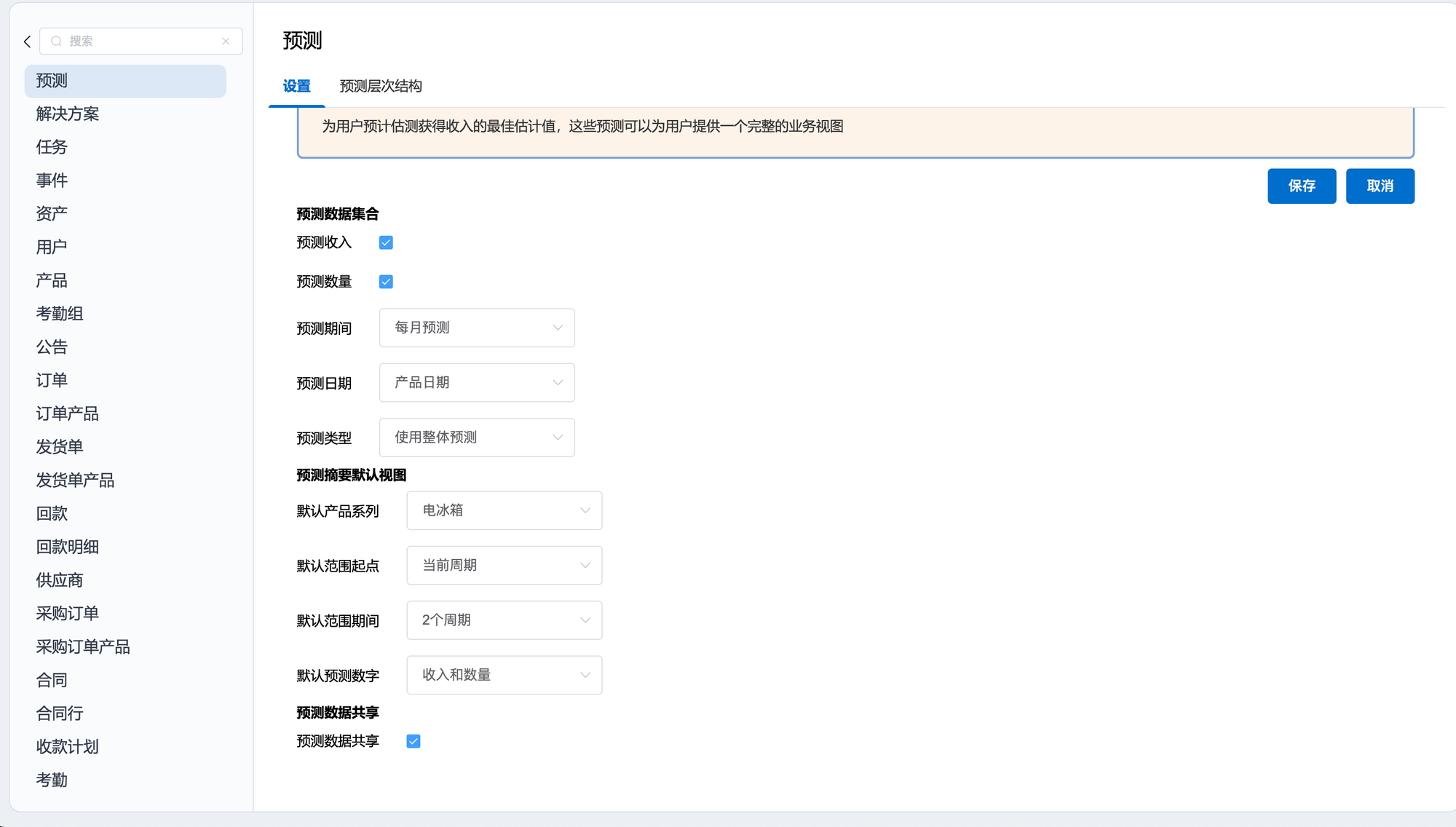Image resolution: width=1456 pixels, height=827 pixels.
Task: Open 解决方案 in the sidebar
Action: [x=68, y=114]
